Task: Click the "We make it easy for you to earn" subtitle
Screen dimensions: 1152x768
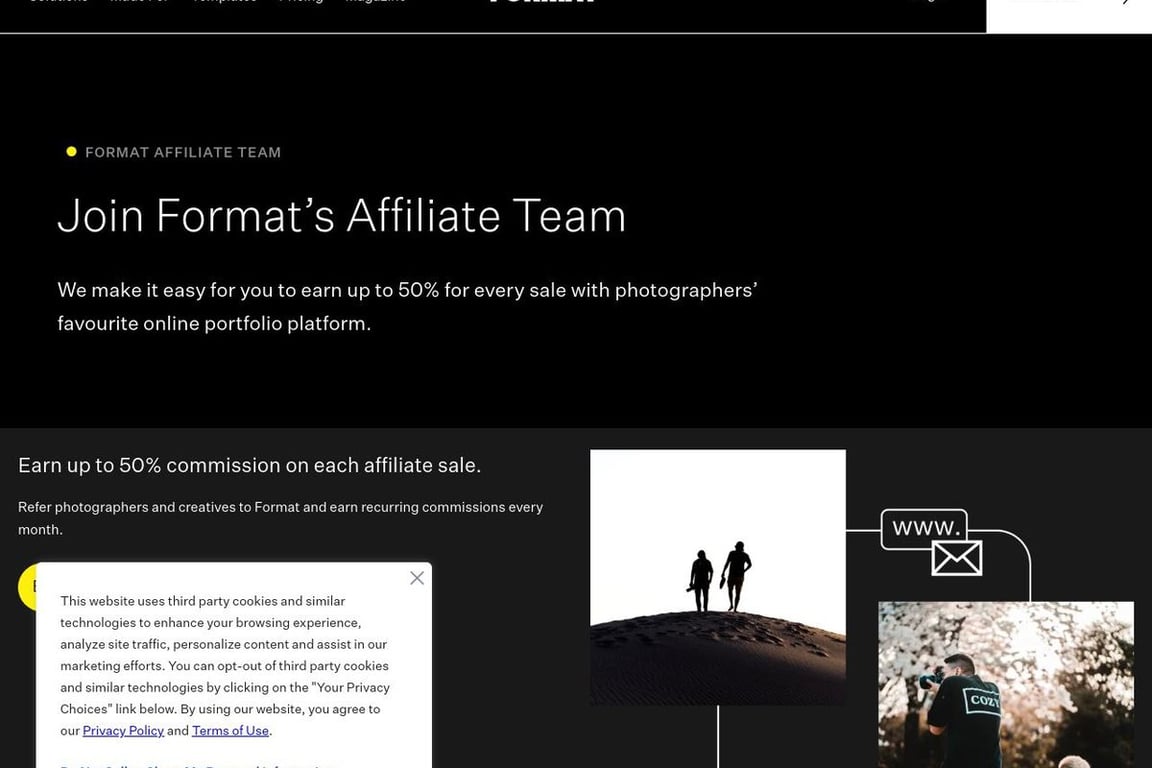Action: [x=407, y=306]
